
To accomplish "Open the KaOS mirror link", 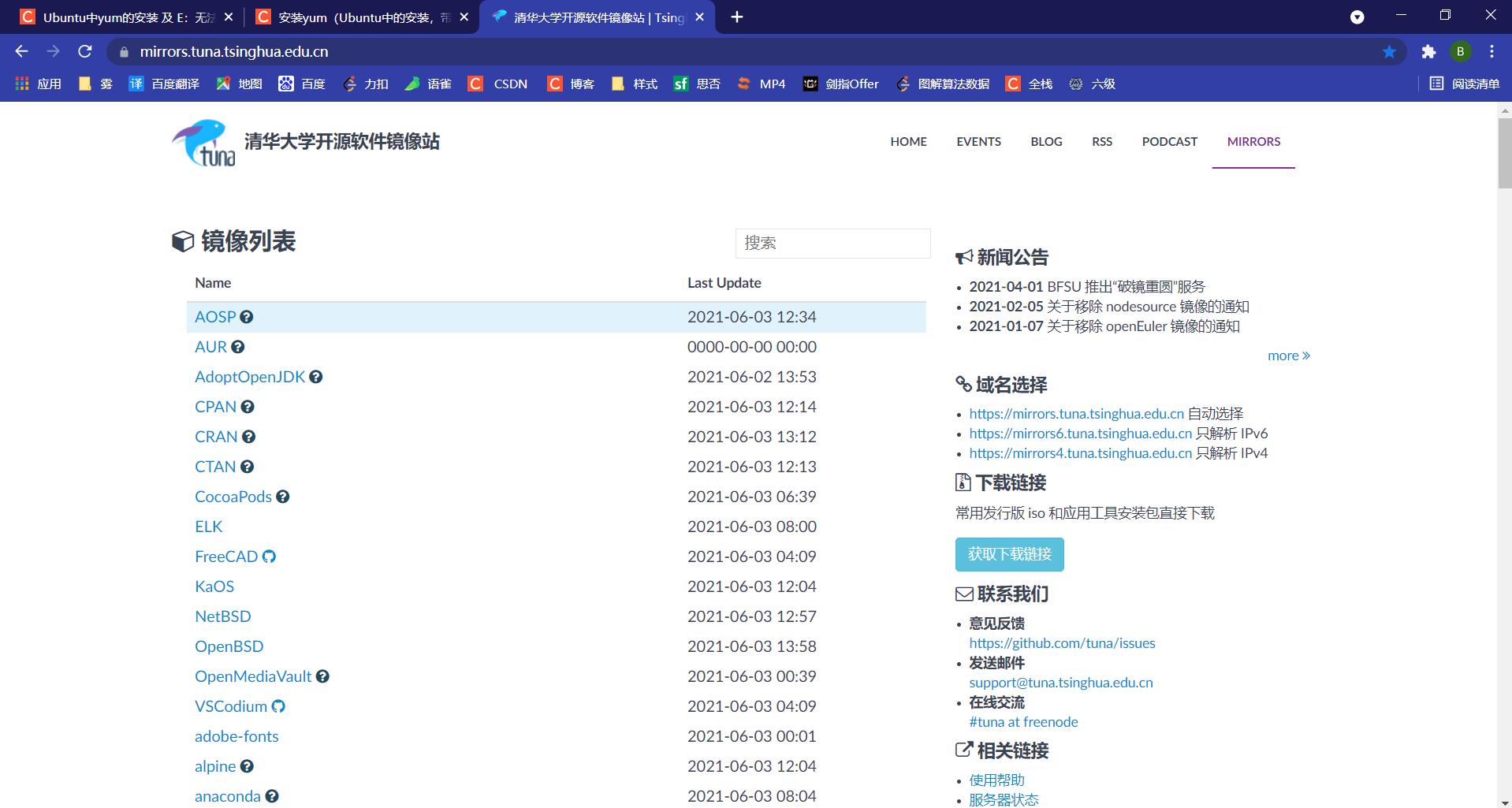I will [x=214, y=586].
